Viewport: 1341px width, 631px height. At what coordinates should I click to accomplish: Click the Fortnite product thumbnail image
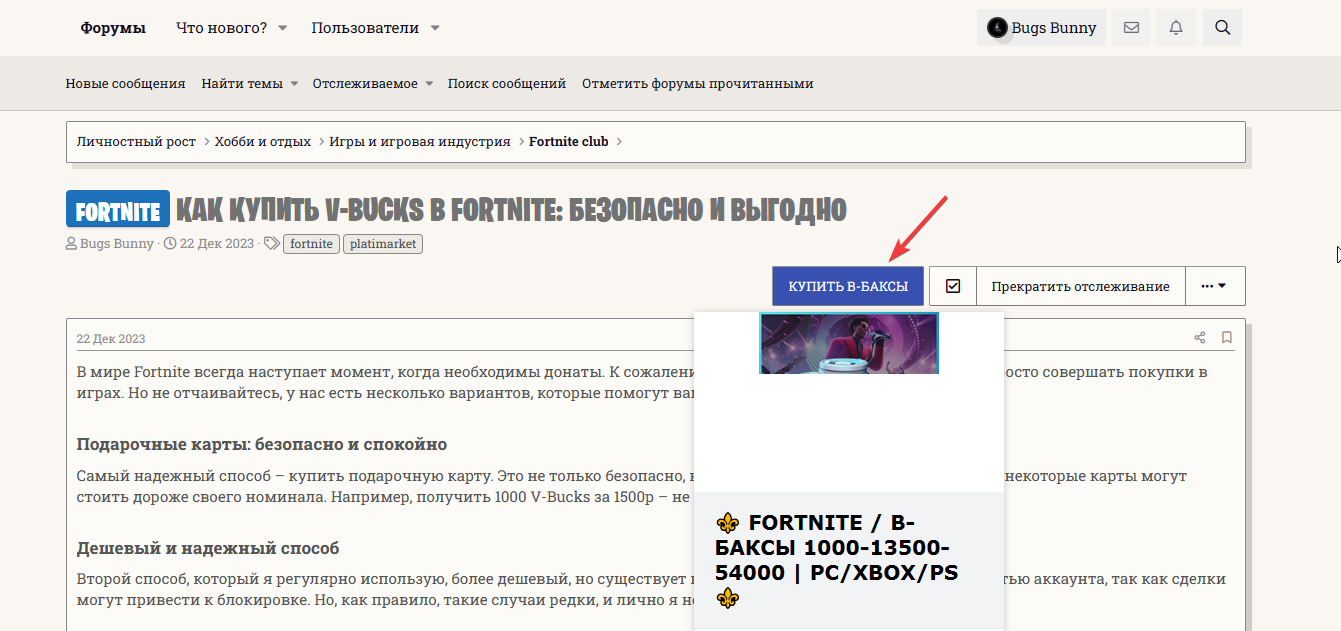[x=849, y=343]
